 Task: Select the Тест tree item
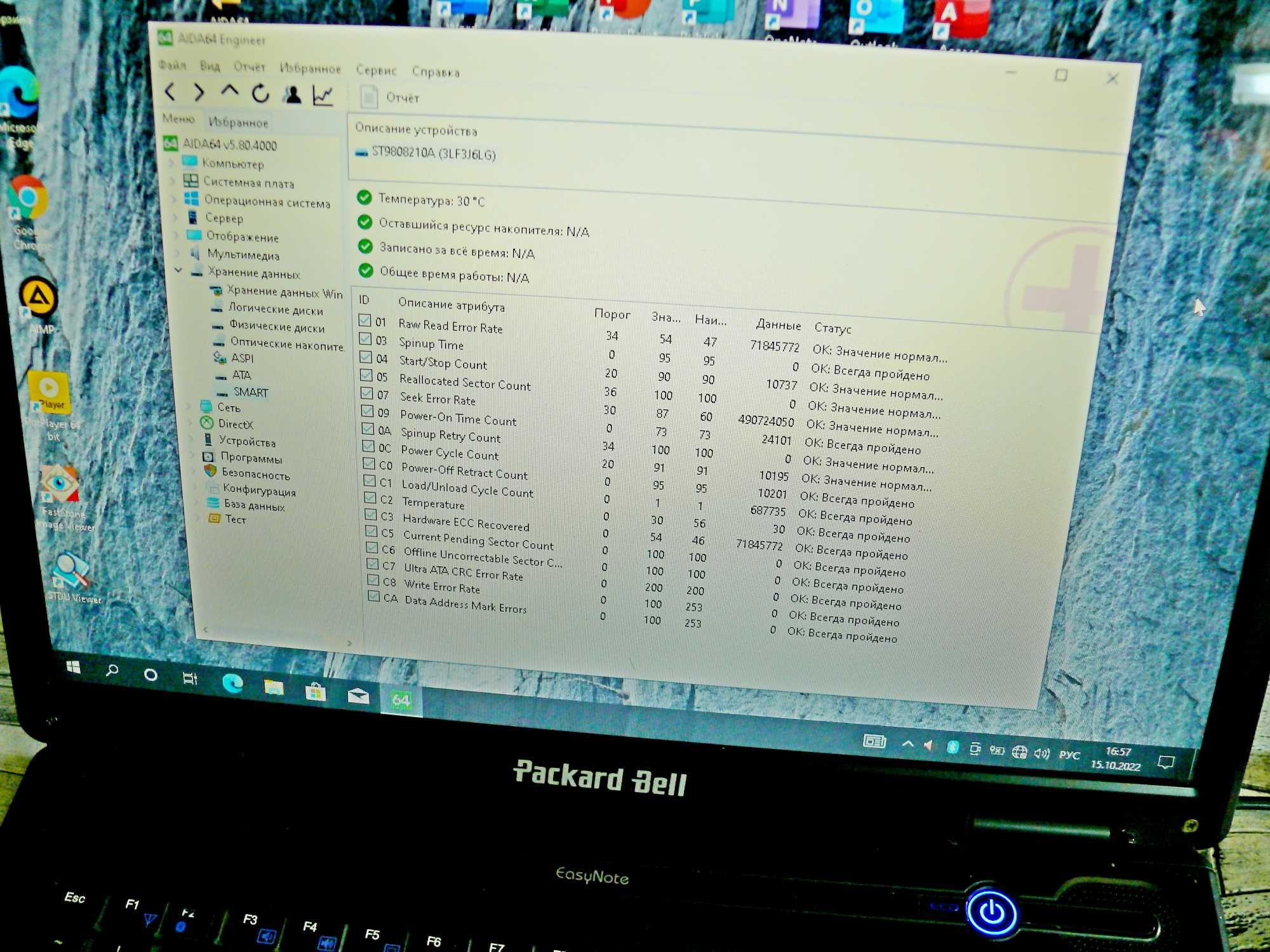click(227, 519)
